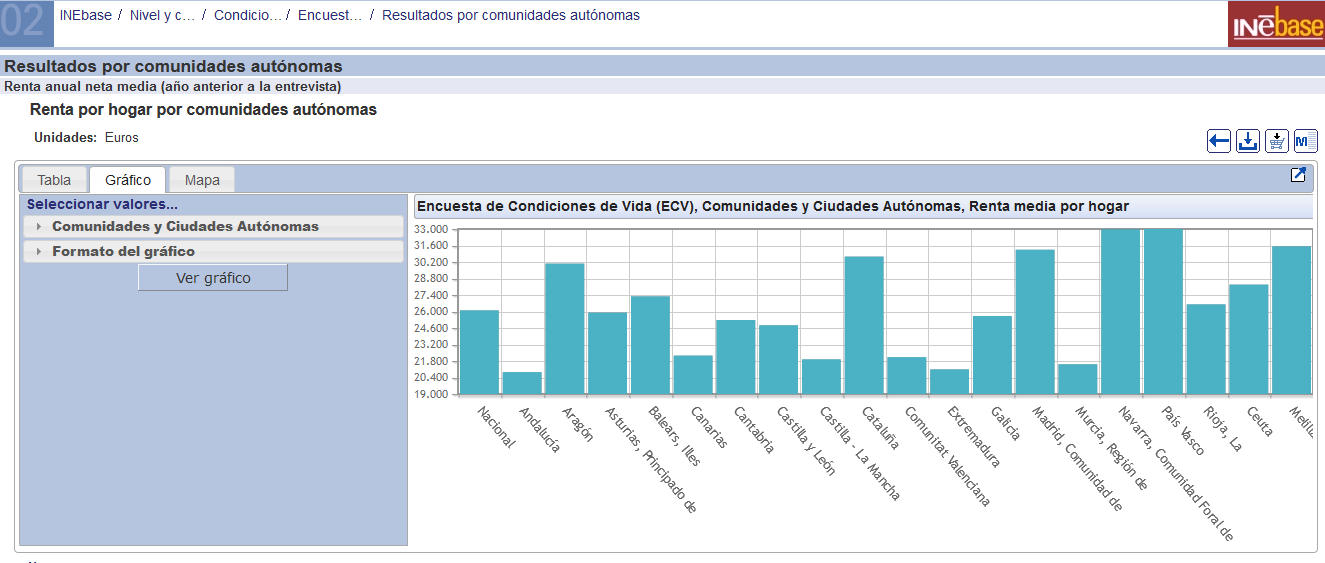Click the back arrow icon

coord(1218,141)
